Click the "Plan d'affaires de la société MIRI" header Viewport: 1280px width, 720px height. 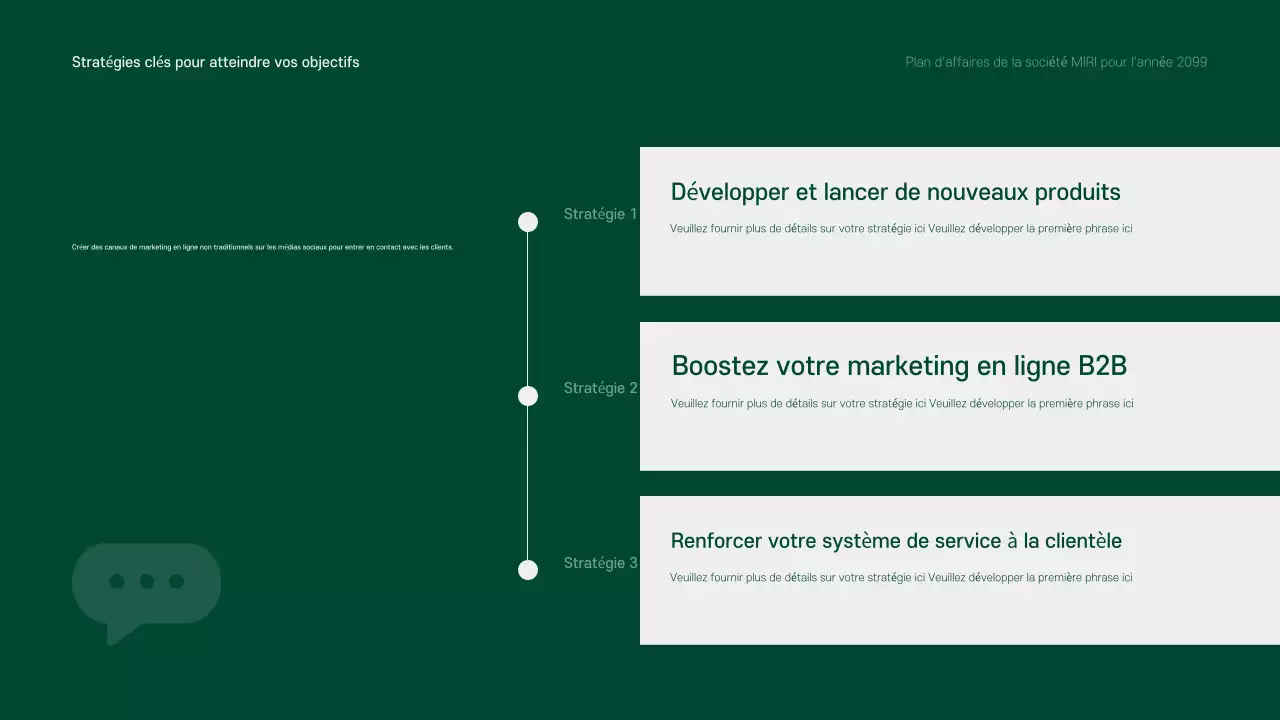coord(1056,62)
